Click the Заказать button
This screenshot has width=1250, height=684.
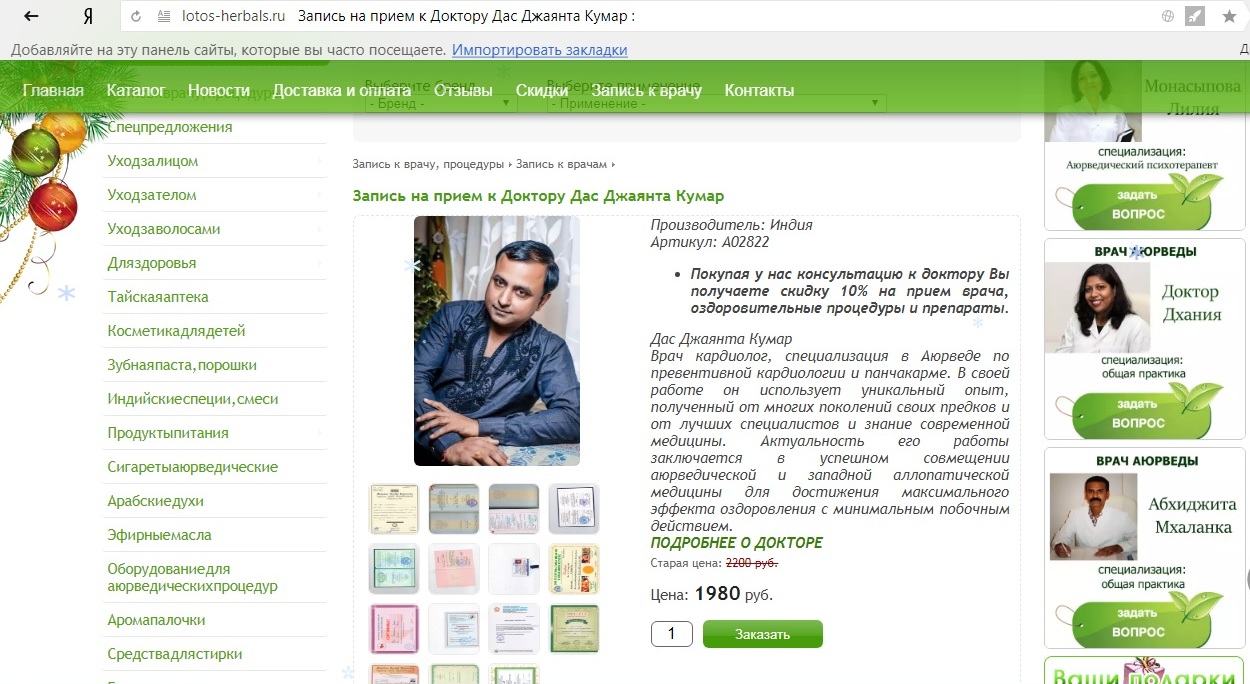pos(763,634)
